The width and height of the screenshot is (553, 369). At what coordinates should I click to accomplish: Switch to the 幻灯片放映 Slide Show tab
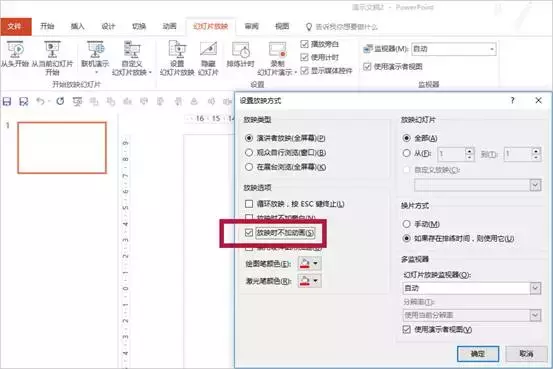[211, 26]
